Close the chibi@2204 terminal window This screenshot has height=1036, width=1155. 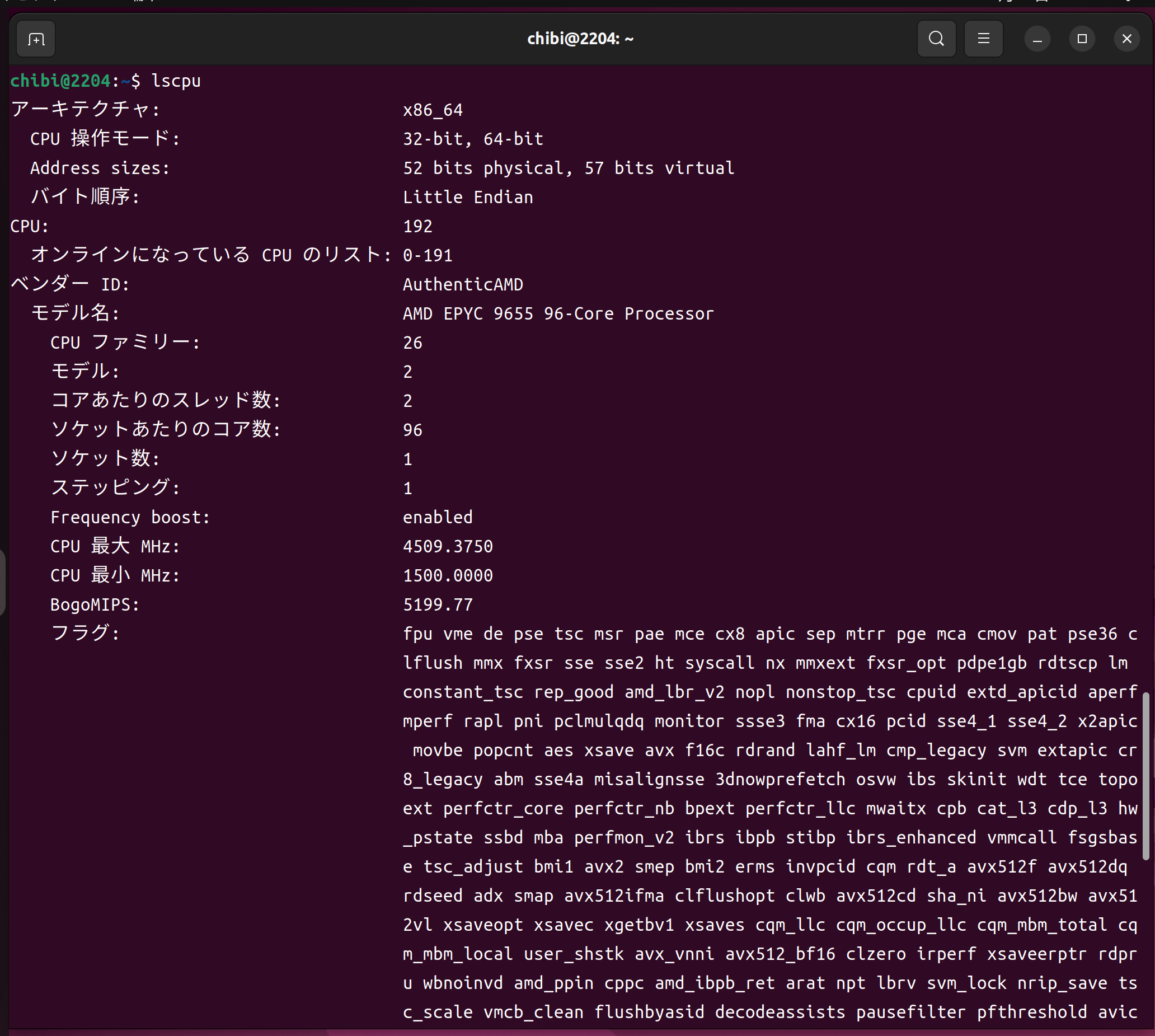tap(1126, 39)
